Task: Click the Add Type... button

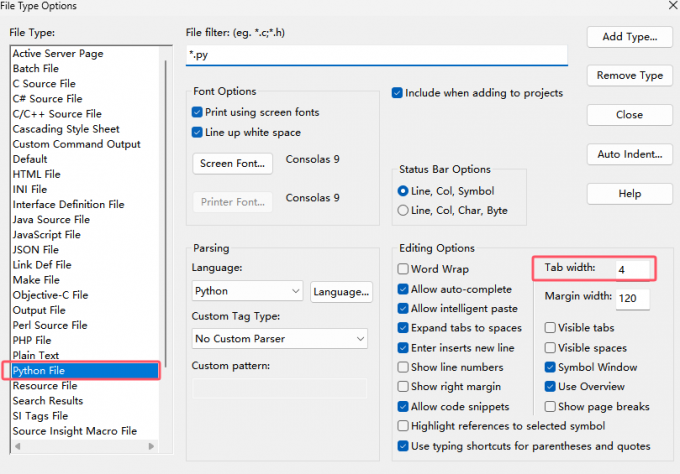Action: coord(629,37)
